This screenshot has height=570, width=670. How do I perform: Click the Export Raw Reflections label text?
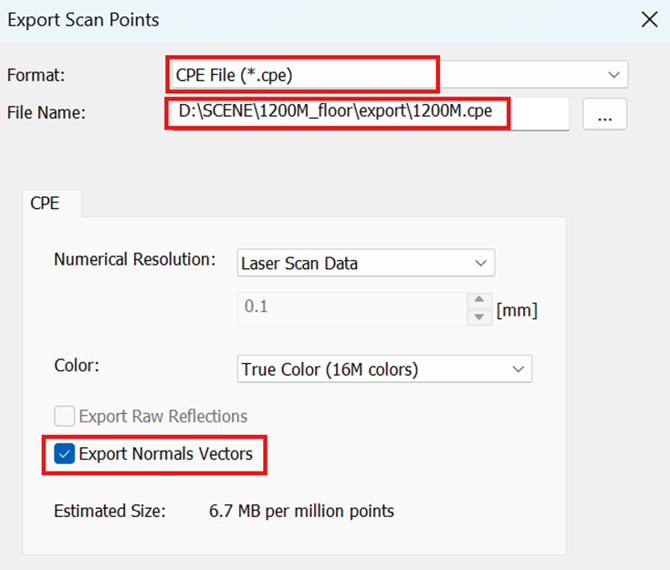163,416
